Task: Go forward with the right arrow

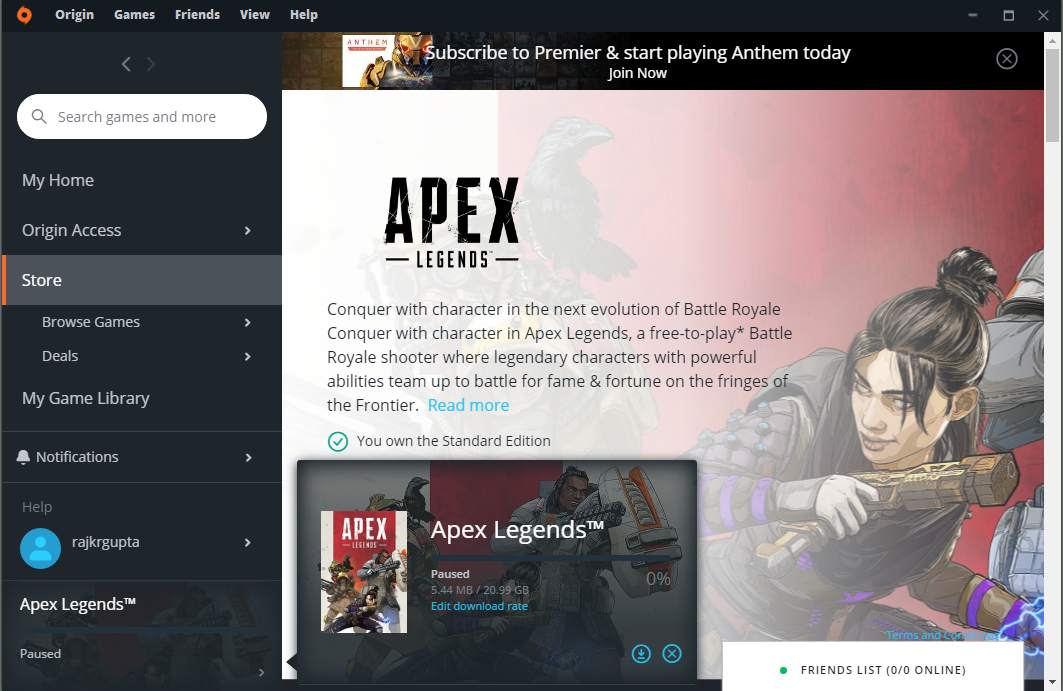Action: pos(151,64)
